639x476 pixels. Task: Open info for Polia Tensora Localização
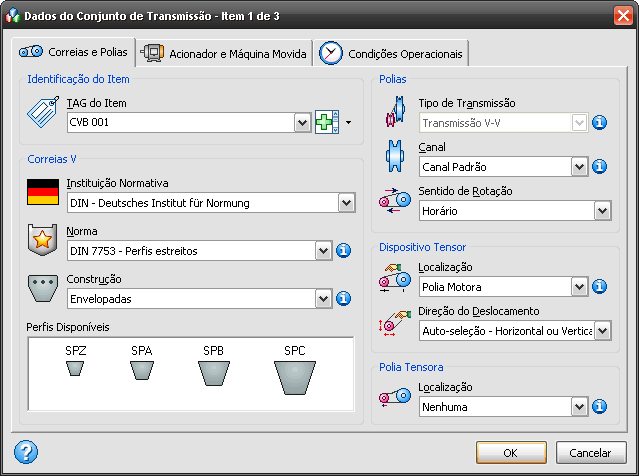(x=599, y=407)
